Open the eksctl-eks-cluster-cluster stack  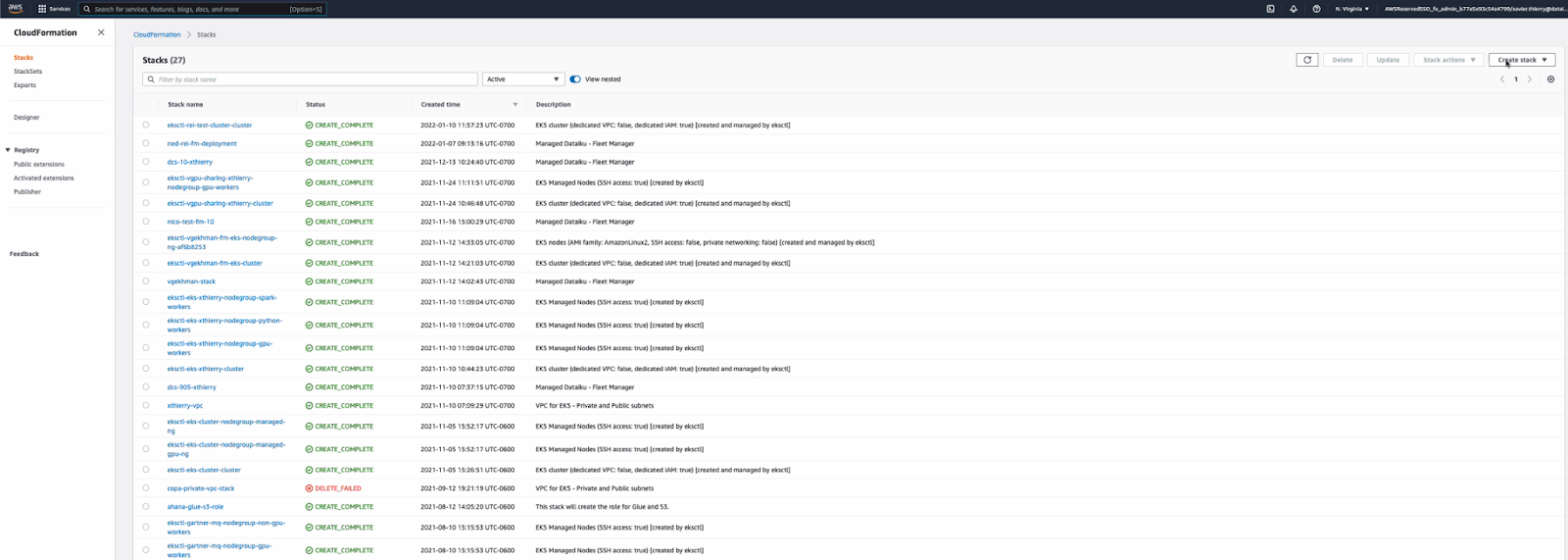pyautogui.click(x=204, y=470)
